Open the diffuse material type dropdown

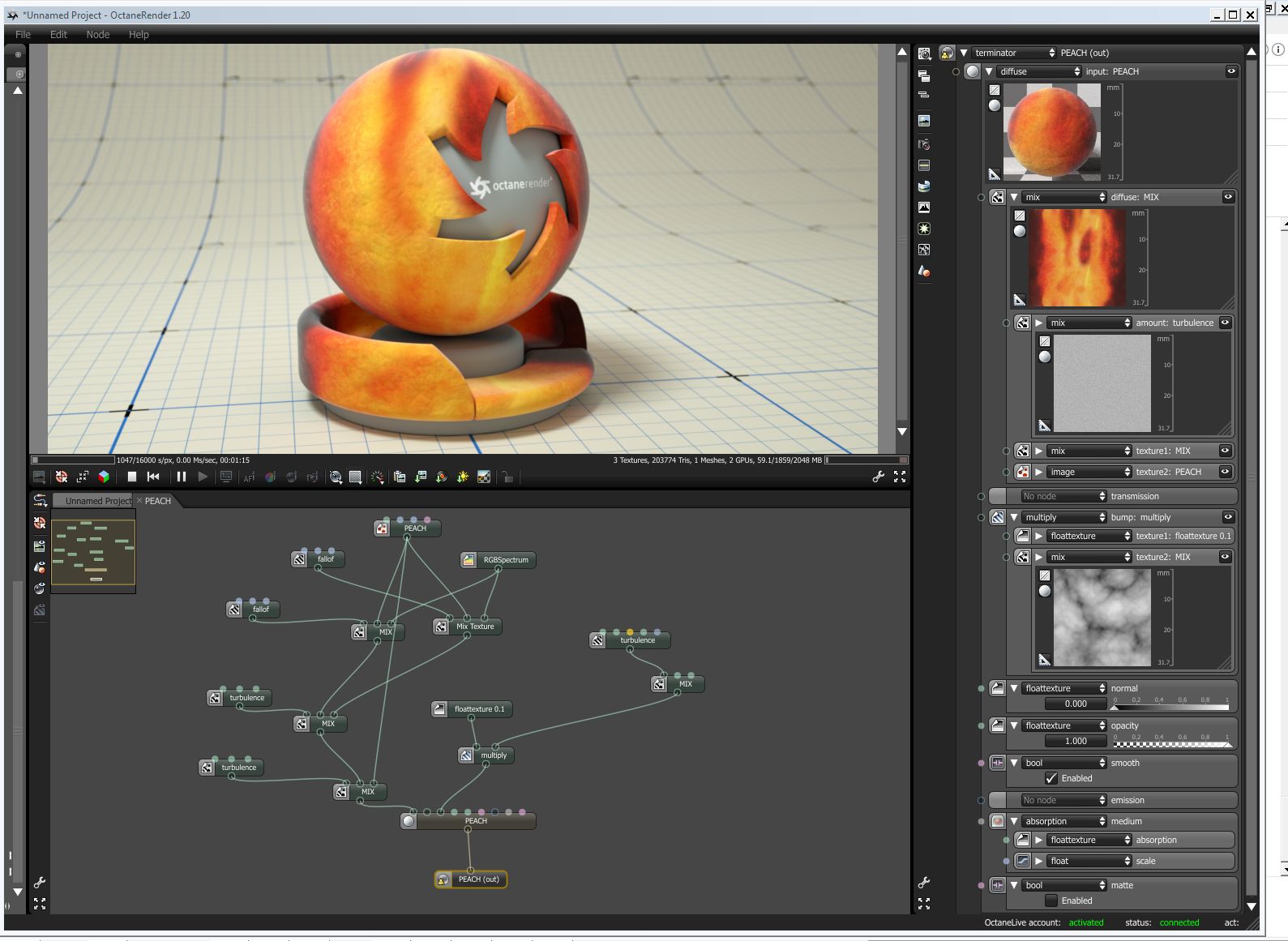(x=1039, y=71)
